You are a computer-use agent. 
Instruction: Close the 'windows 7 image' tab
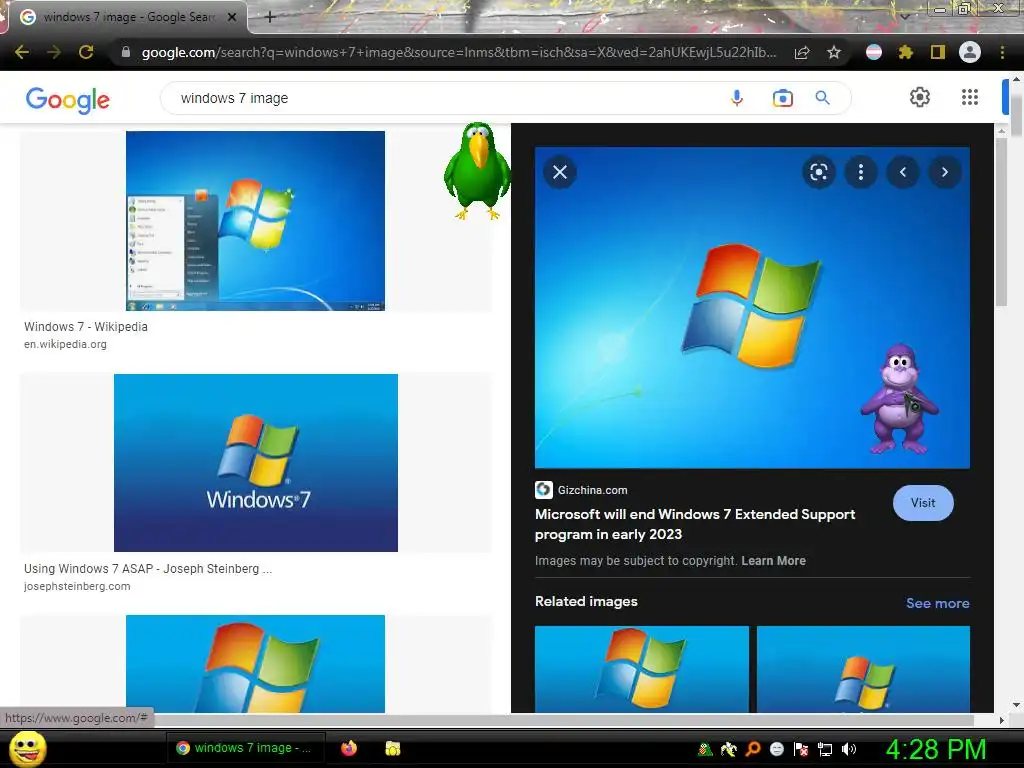point(232,17)
